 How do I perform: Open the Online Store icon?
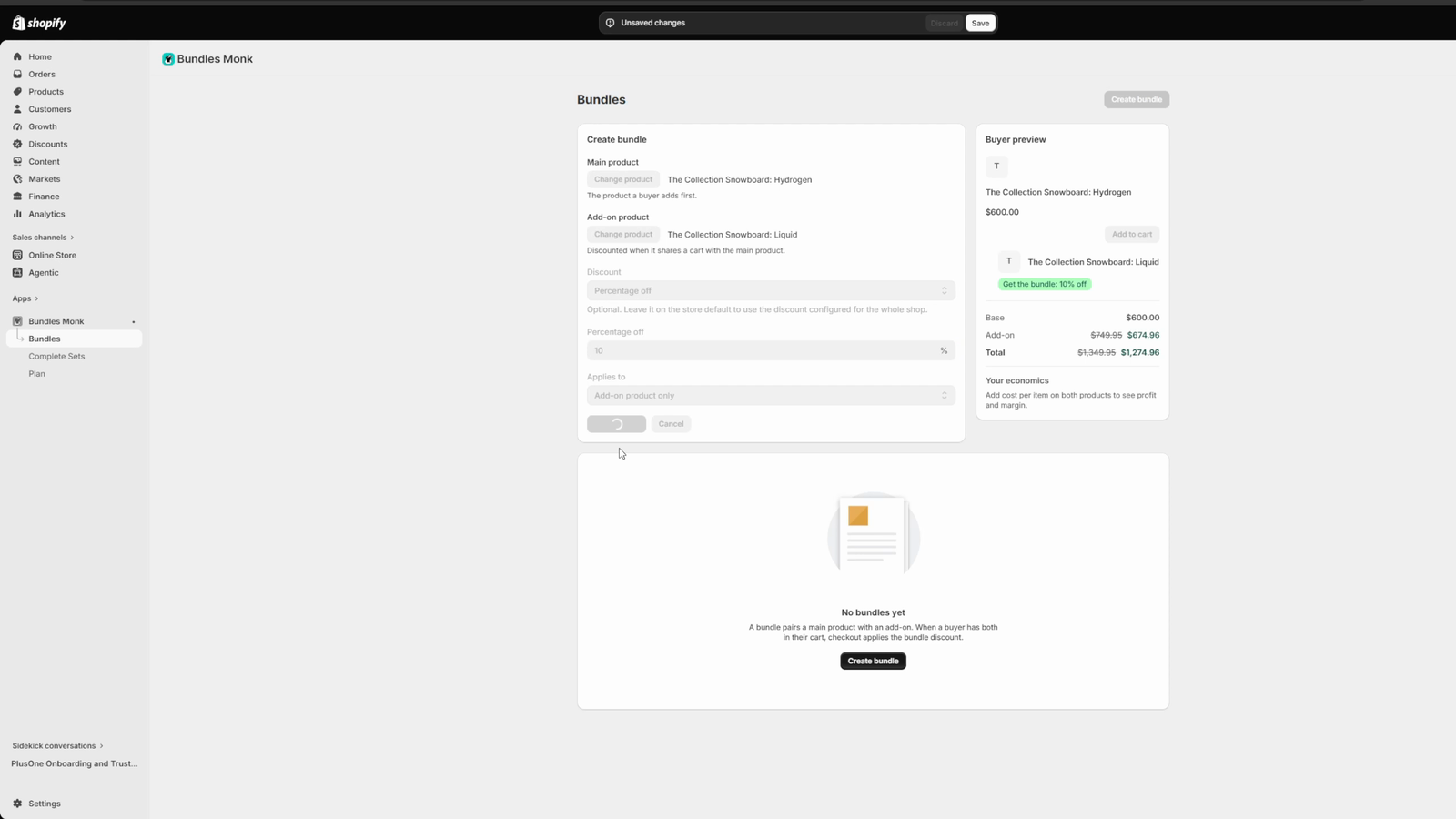tap(17, 255)
